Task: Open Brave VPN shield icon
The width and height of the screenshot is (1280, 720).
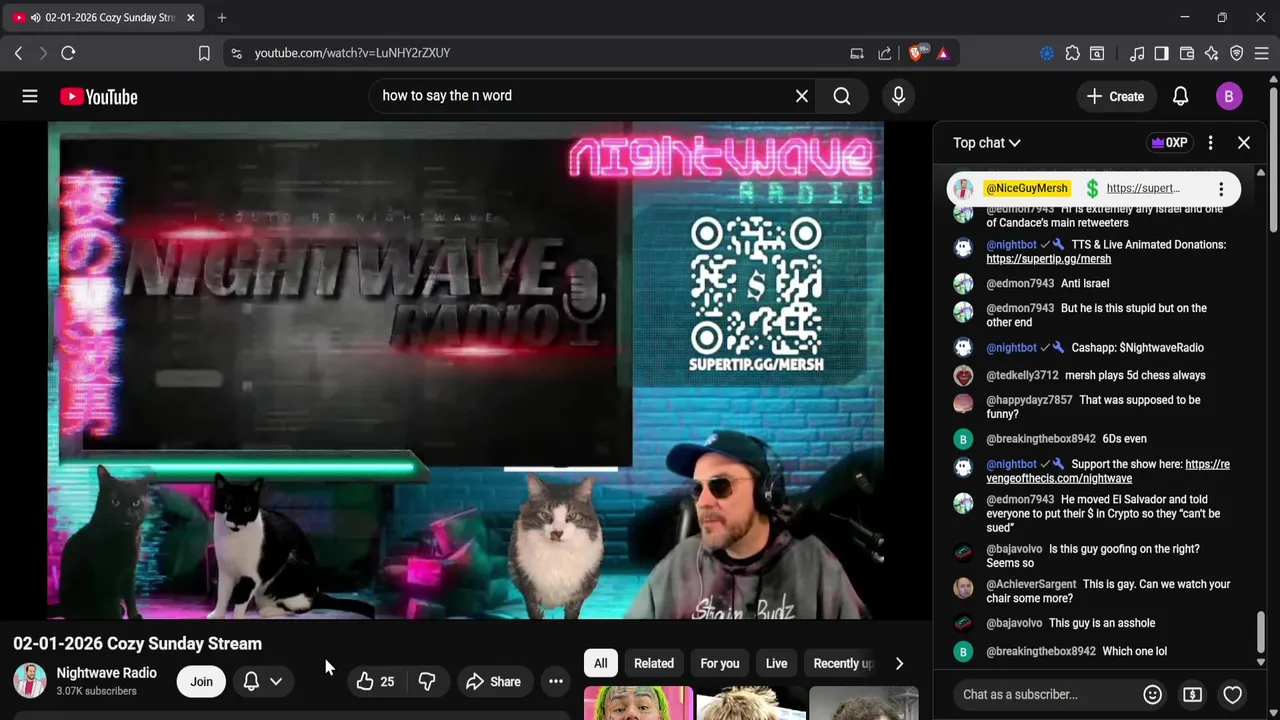Action: pos(1236,53)
